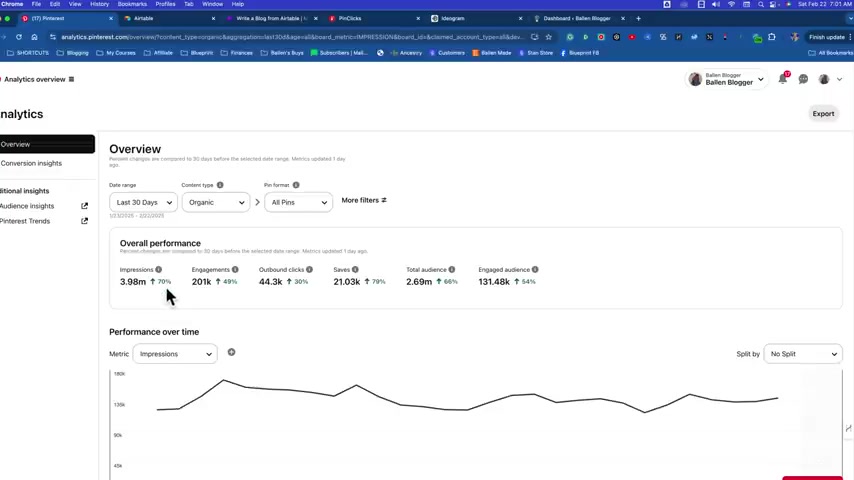
Task: Click the 131.48k engaged audience value
Action: [494, 282]
